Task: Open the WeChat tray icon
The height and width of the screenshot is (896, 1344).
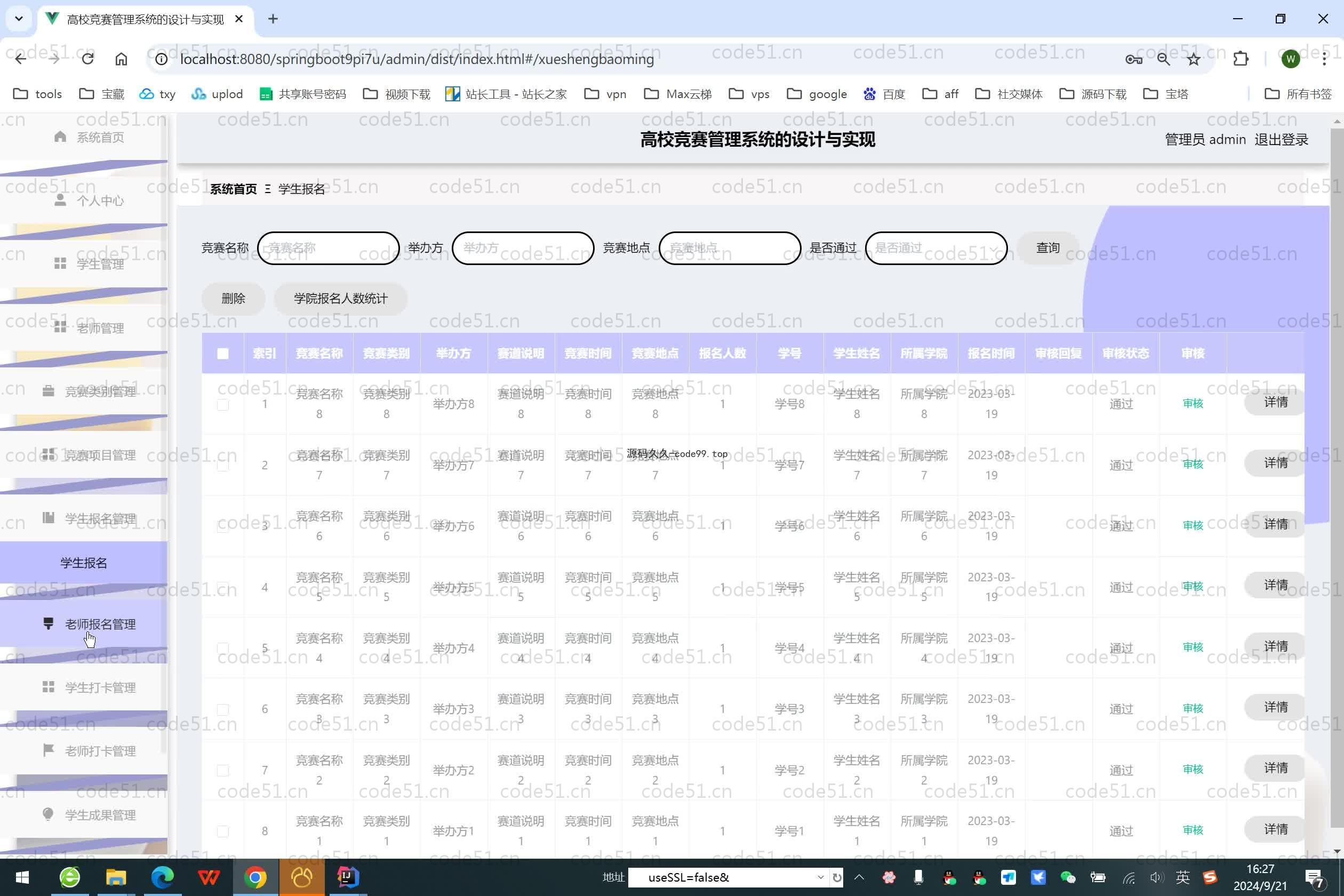Action: coord(1067,877)
